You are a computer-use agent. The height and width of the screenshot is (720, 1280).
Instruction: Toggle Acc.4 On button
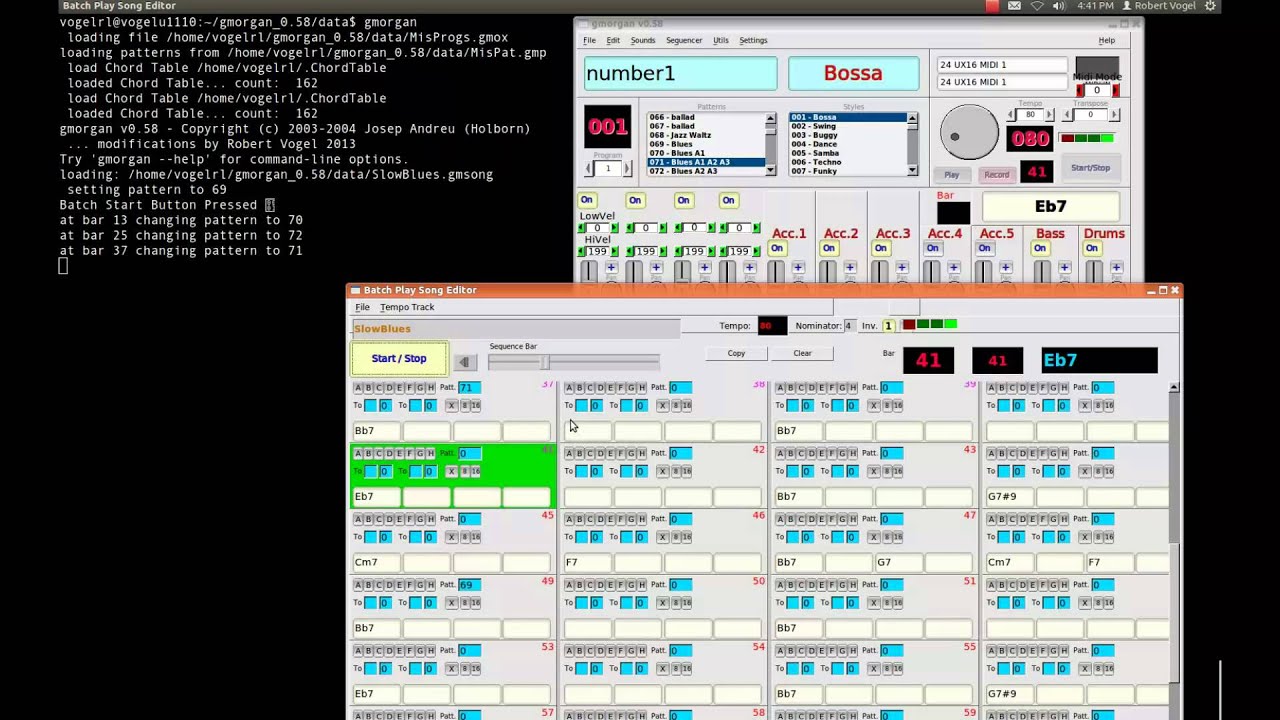coord(933,248)
